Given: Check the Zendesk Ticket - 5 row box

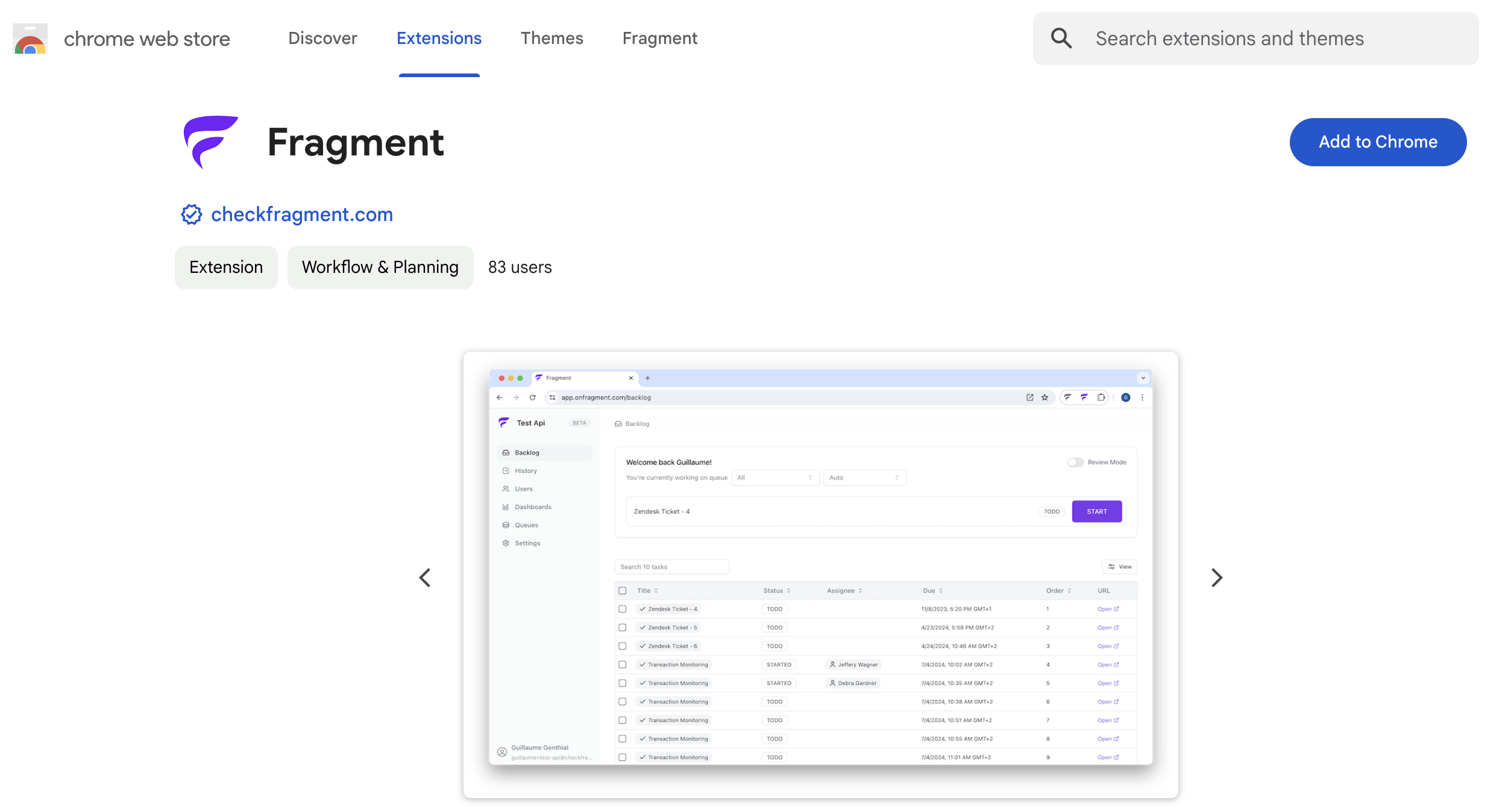Looking at the screenshot, I should (623, 628).
